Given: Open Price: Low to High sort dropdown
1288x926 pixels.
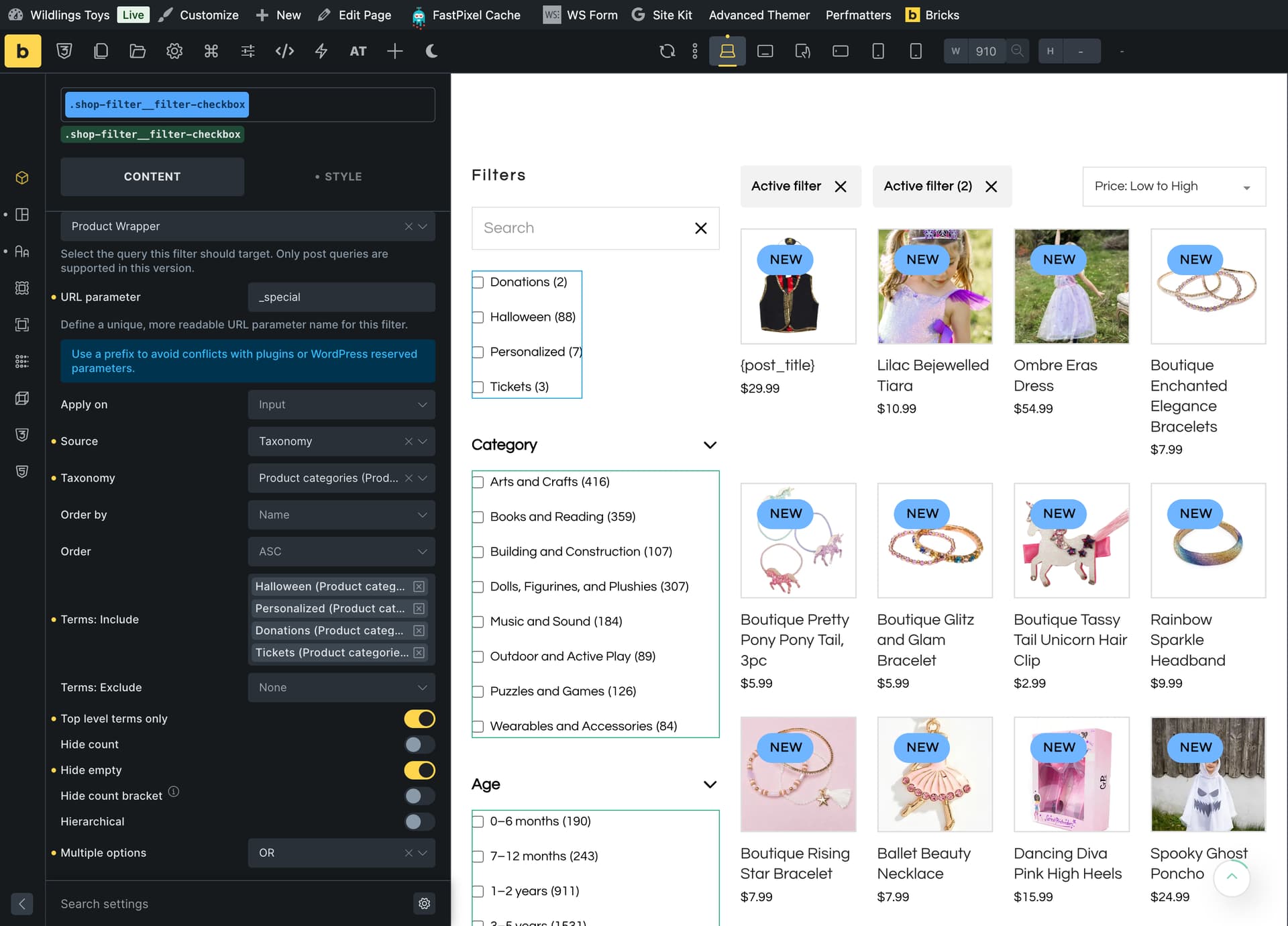Looking at the screenshot, I should click(1174, 187).
